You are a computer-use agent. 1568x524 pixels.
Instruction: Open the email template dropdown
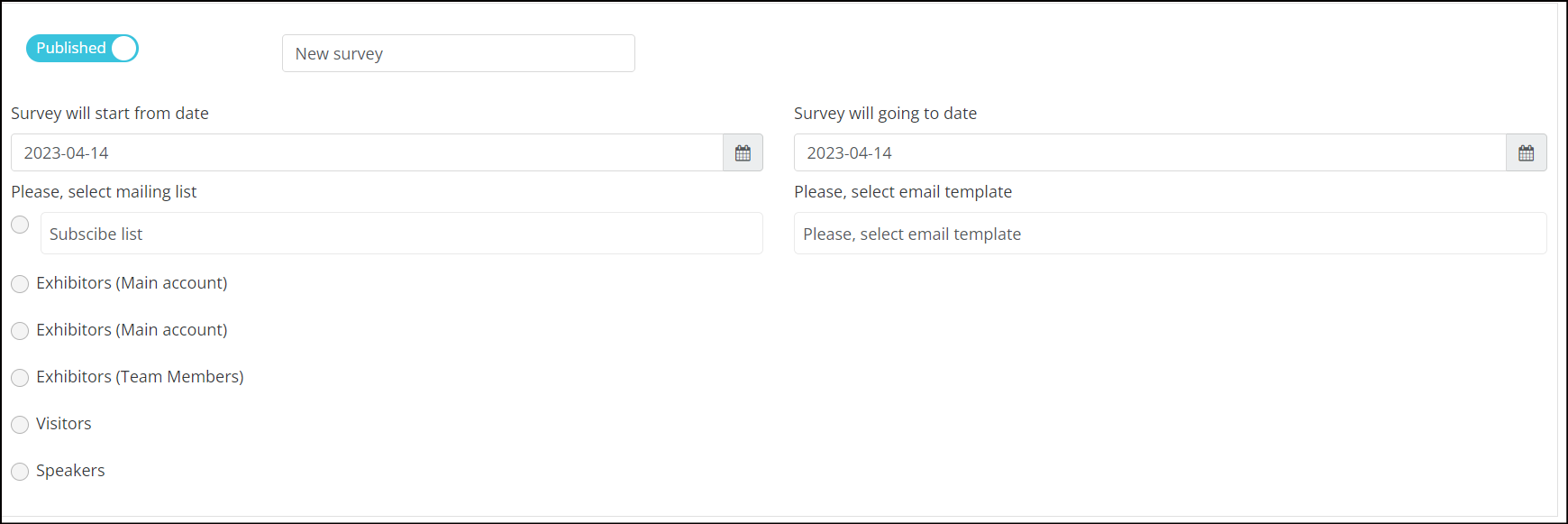coord(1170,234)
